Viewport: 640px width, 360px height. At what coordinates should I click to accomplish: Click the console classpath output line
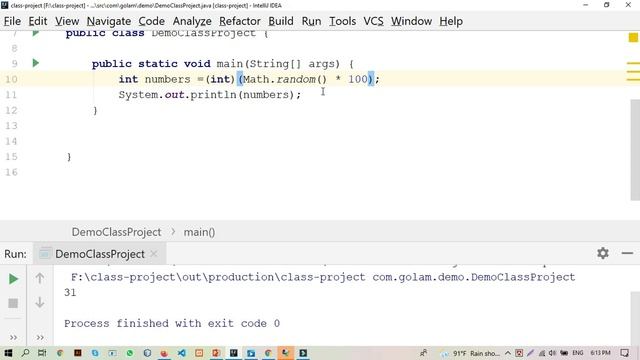pos(323,277)
